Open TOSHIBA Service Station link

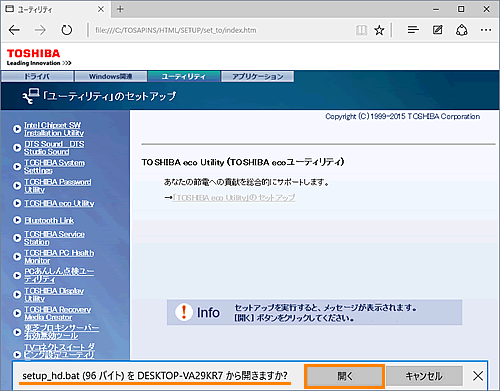[54, 238]
